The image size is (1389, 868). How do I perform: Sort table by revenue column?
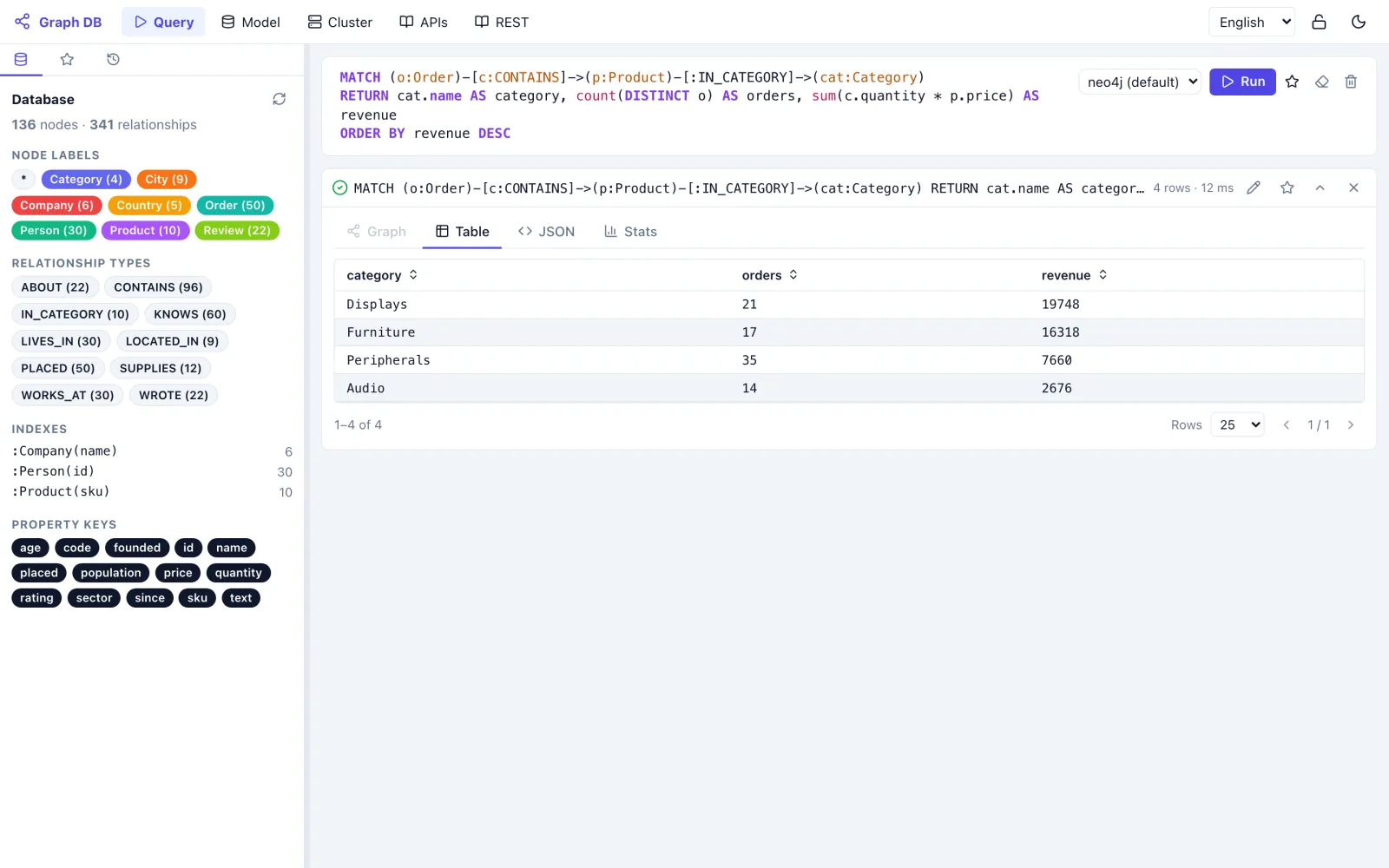1075,275
